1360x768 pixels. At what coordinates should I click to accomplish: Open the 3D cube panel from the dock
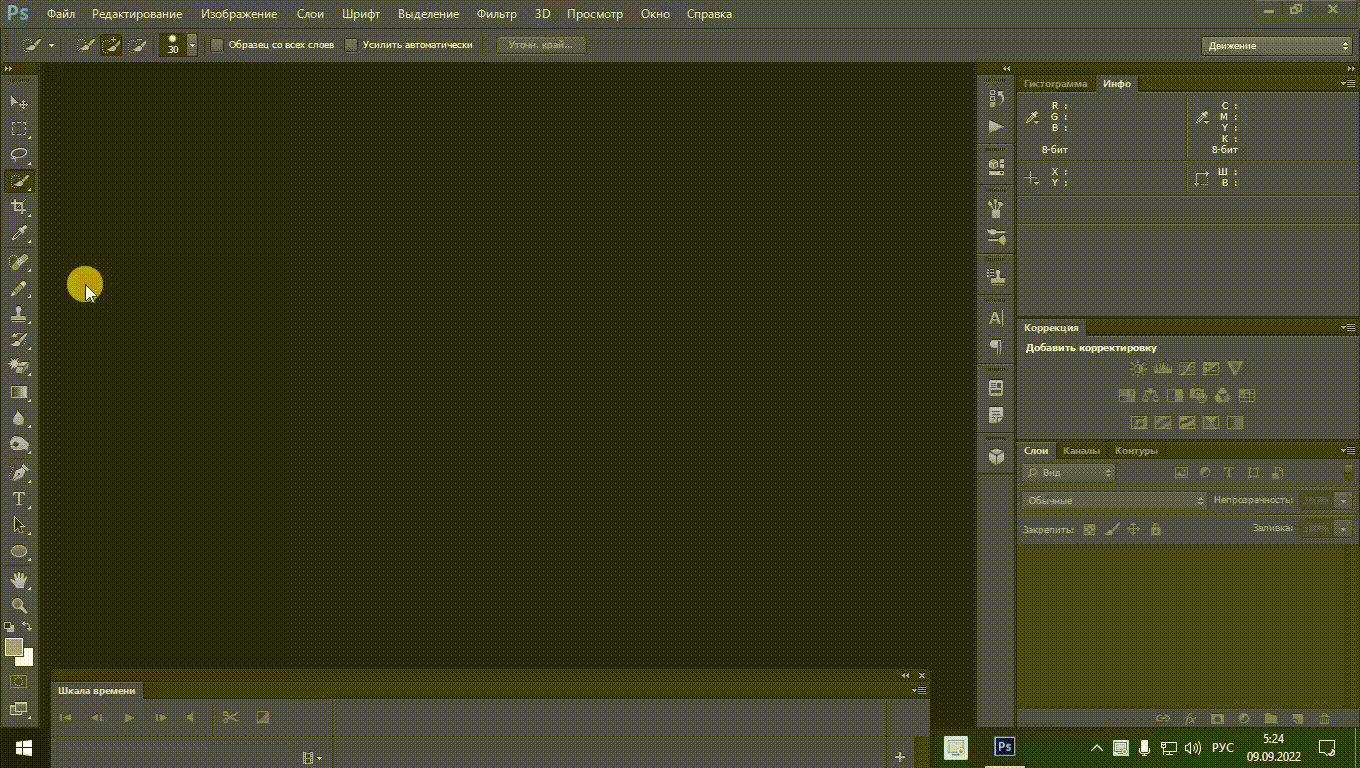pyautogui.click(x=996, y=456)
